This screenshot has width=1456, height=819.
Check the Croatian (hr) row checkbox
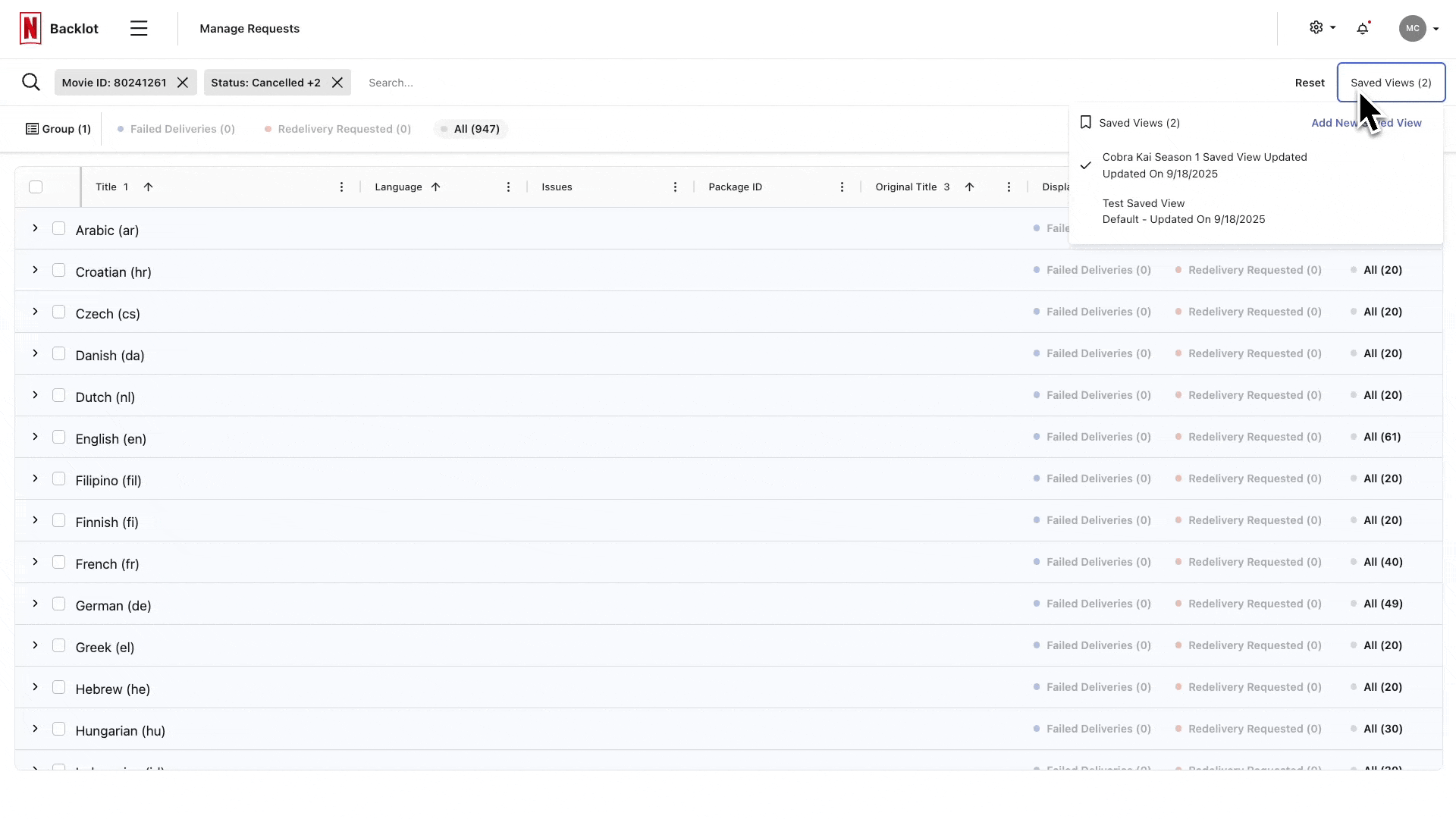[x=59, y=271]
